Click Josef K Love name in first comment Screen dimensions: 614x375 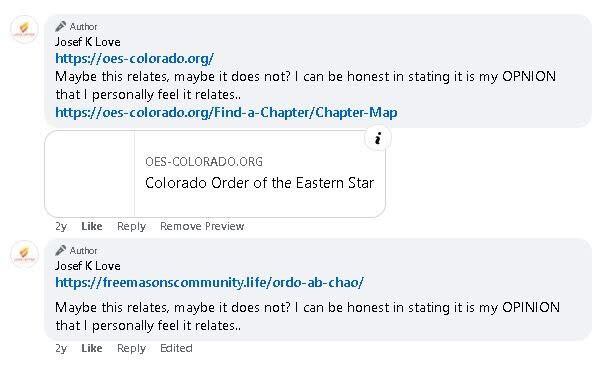pyautogui.click(x=88, y=42)
